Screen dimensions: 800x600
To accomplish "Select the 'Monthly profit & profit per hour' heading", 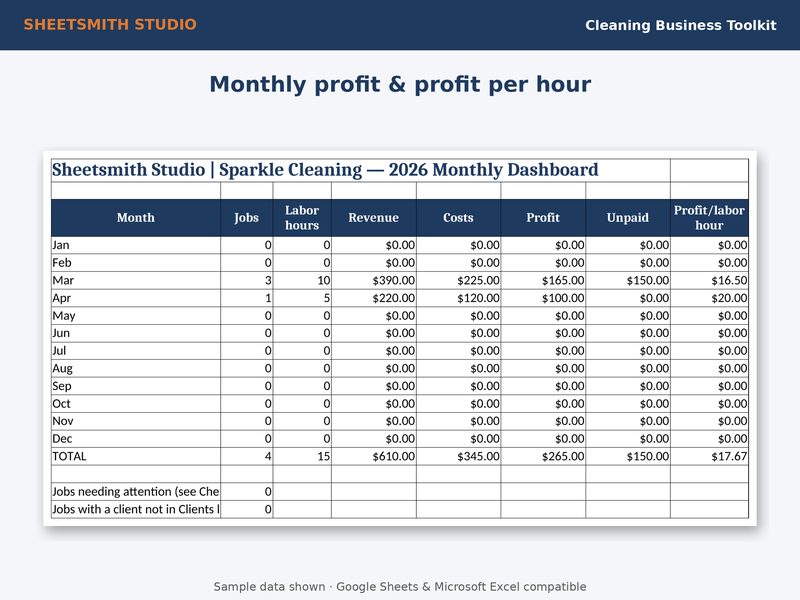I will [400, 84].
